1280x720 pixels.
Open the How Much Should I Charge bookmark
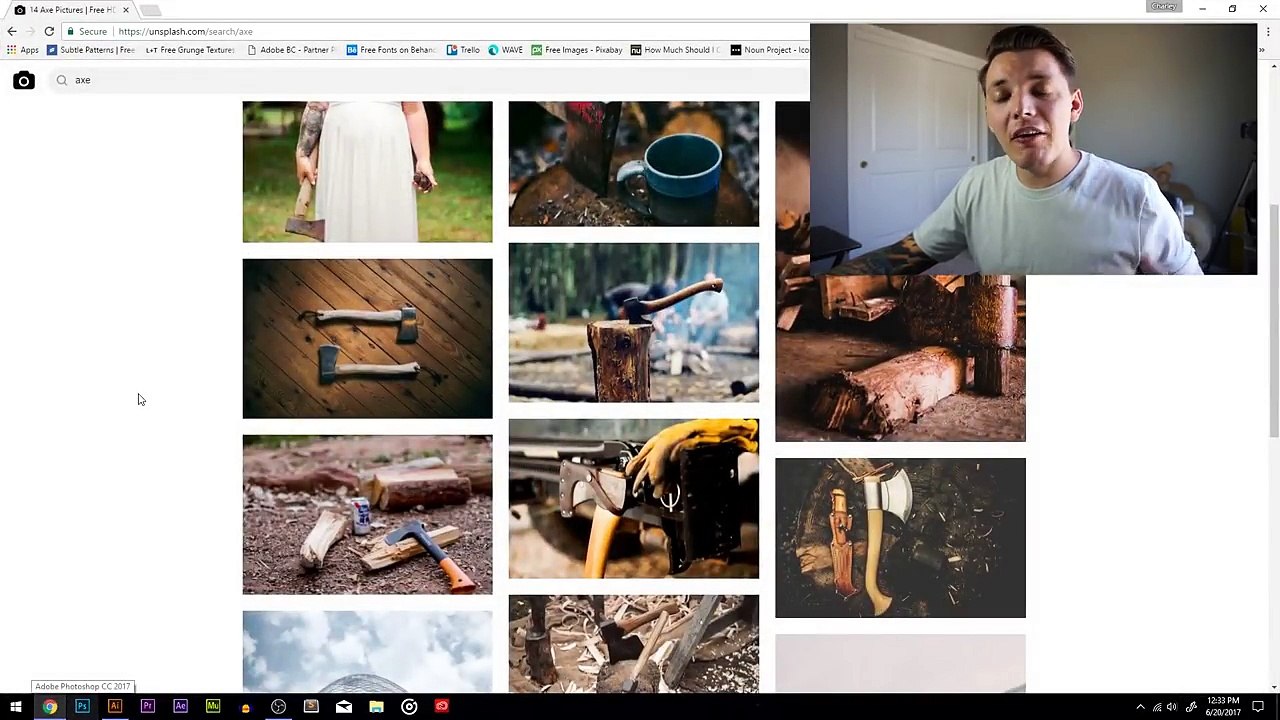tap(675, 50)
